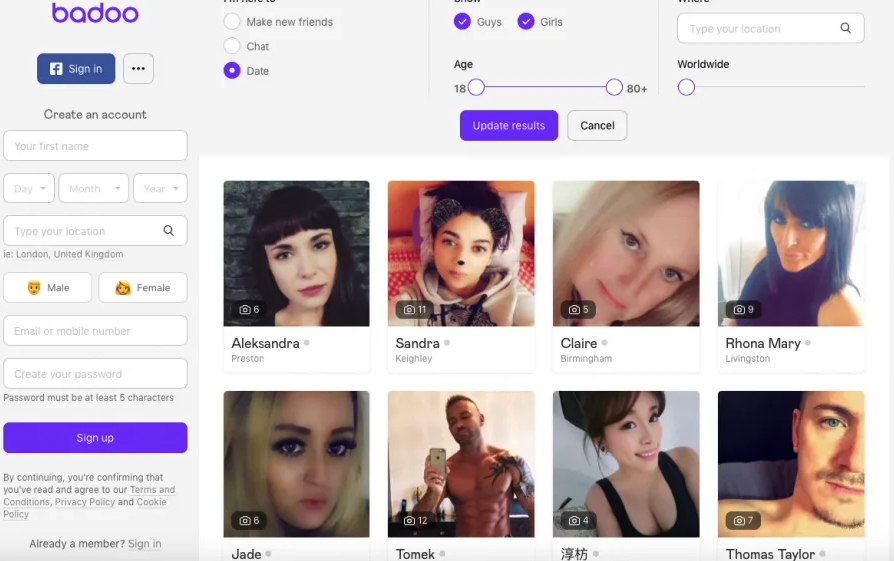894x561 pixels.
Task: Click the name Claire
Action: (x=579, y=343)
